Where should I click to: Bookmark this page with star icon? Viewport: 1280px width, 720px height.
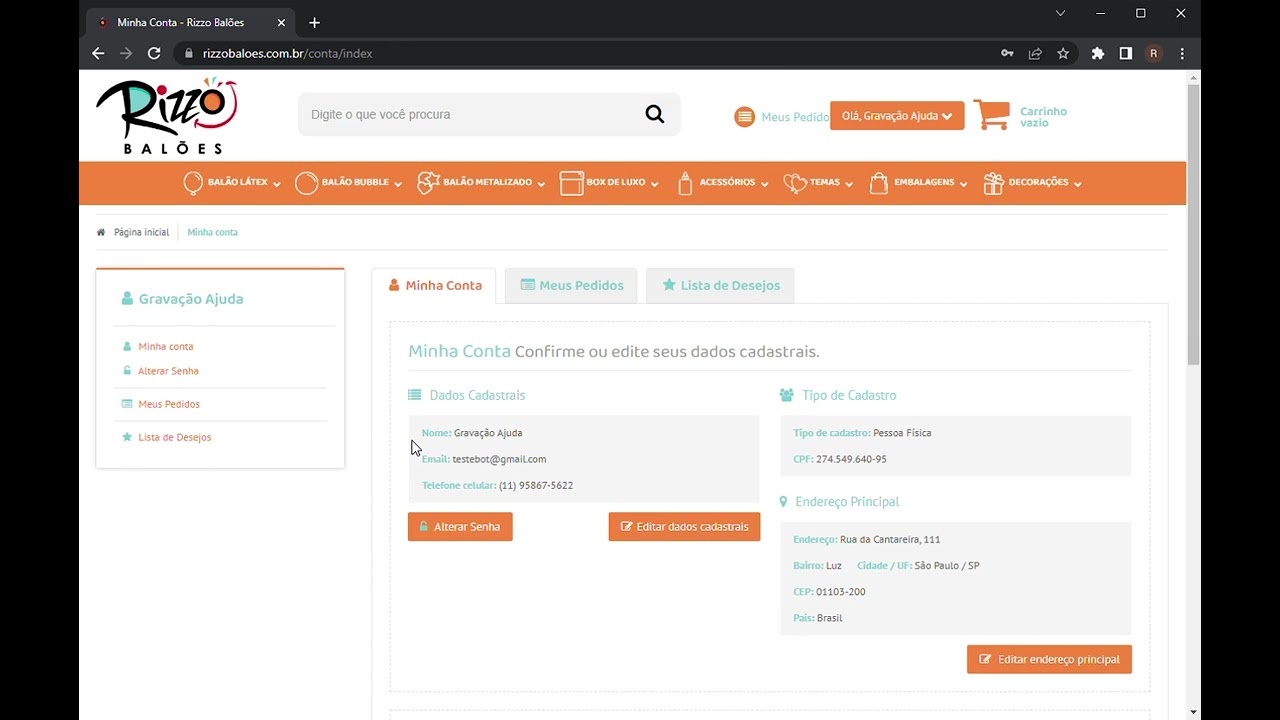pos(1063,53)
